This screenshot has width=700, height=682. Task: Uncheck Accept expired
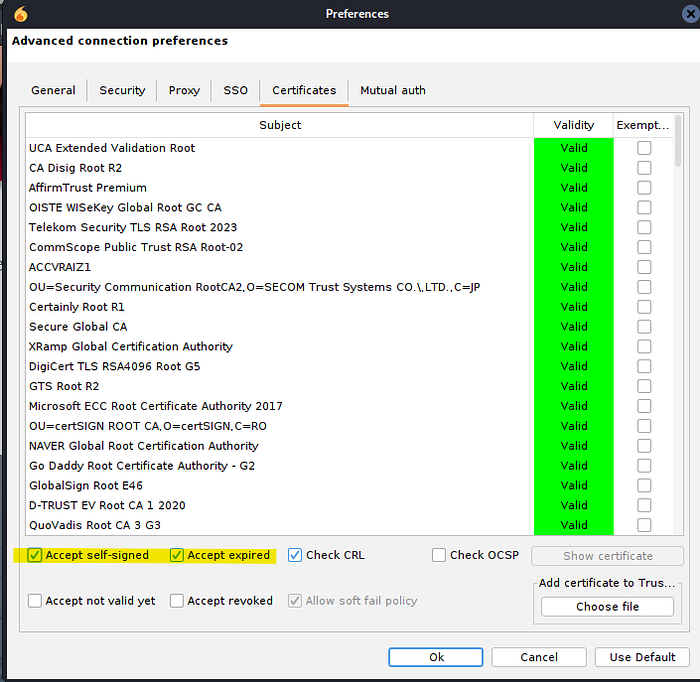pyautogui.click(x=176, y=555)
